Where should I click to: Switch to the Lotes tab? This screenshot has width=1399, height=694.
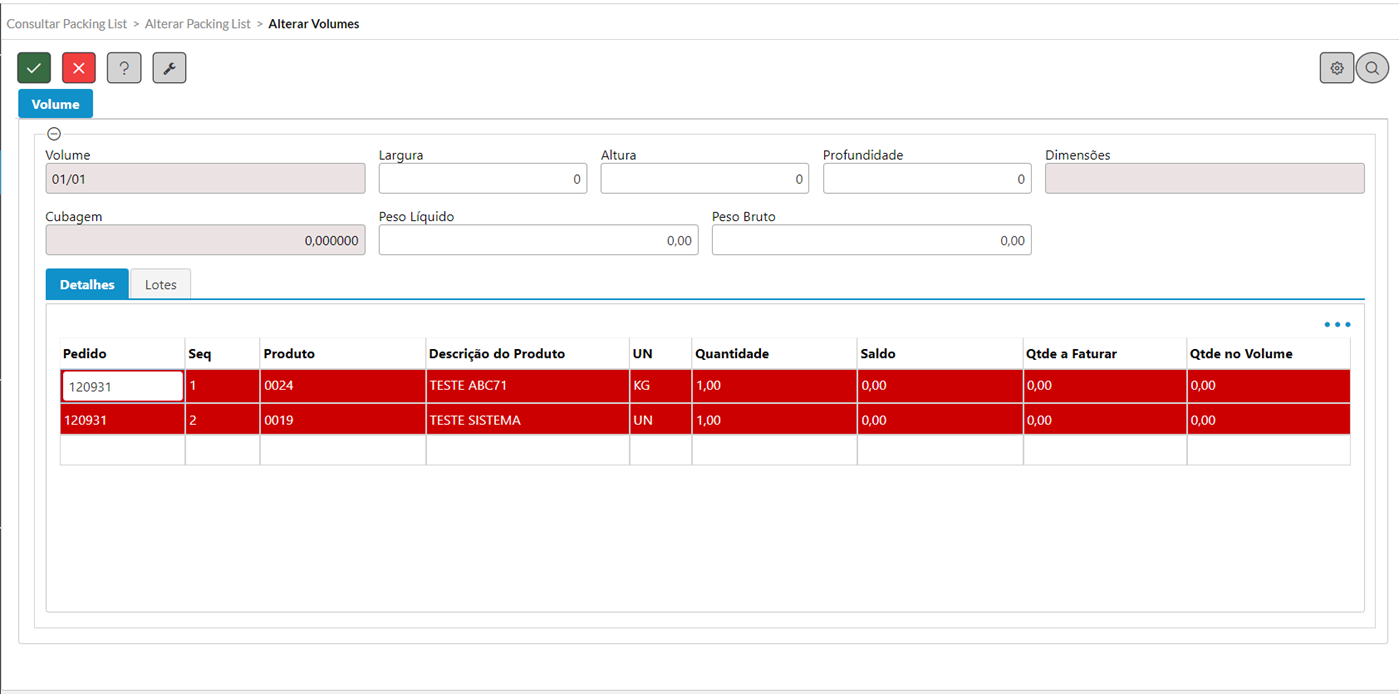coord(160,285)
